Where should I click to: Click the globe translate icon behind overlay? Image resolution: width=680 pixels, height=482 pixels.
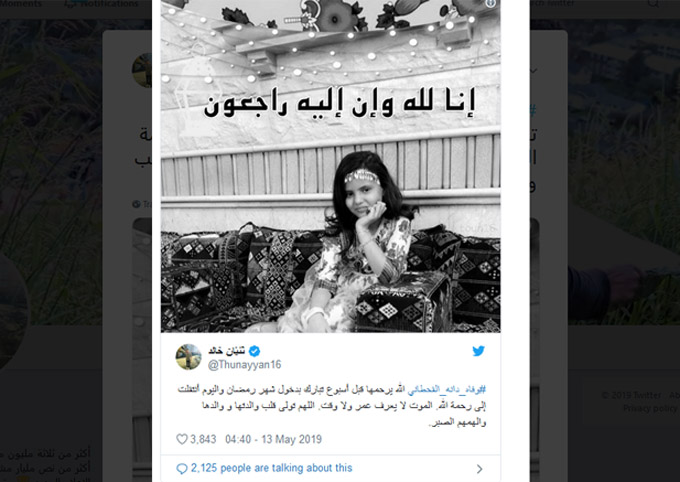(136, 204)
